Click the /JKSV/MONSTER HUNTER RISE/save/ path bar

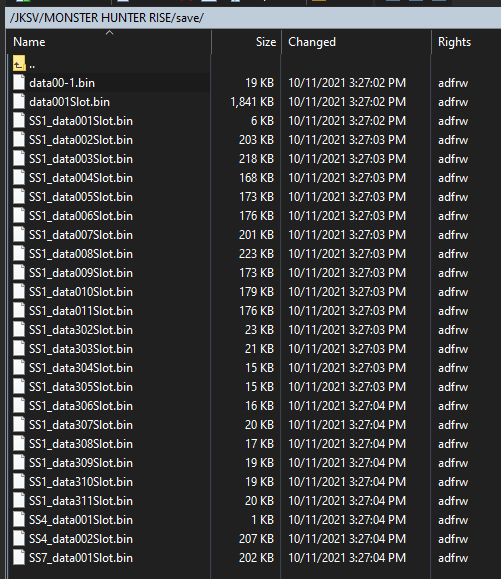[253, 18]
